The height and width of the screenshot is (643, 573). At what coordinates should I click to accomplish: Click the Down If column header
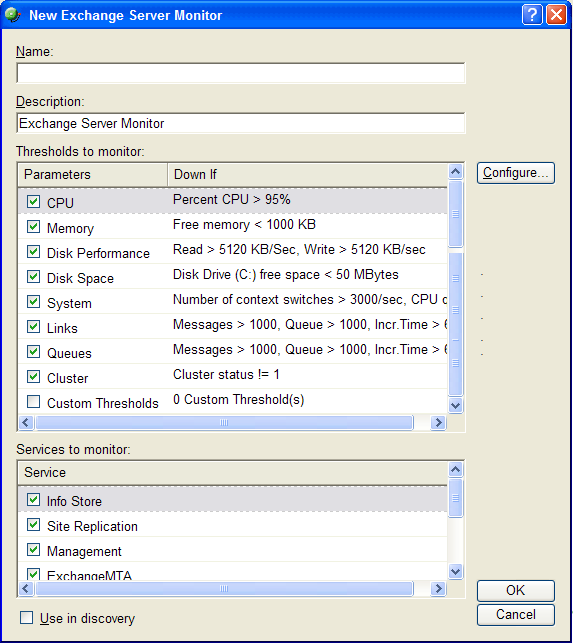coord(307,175)
